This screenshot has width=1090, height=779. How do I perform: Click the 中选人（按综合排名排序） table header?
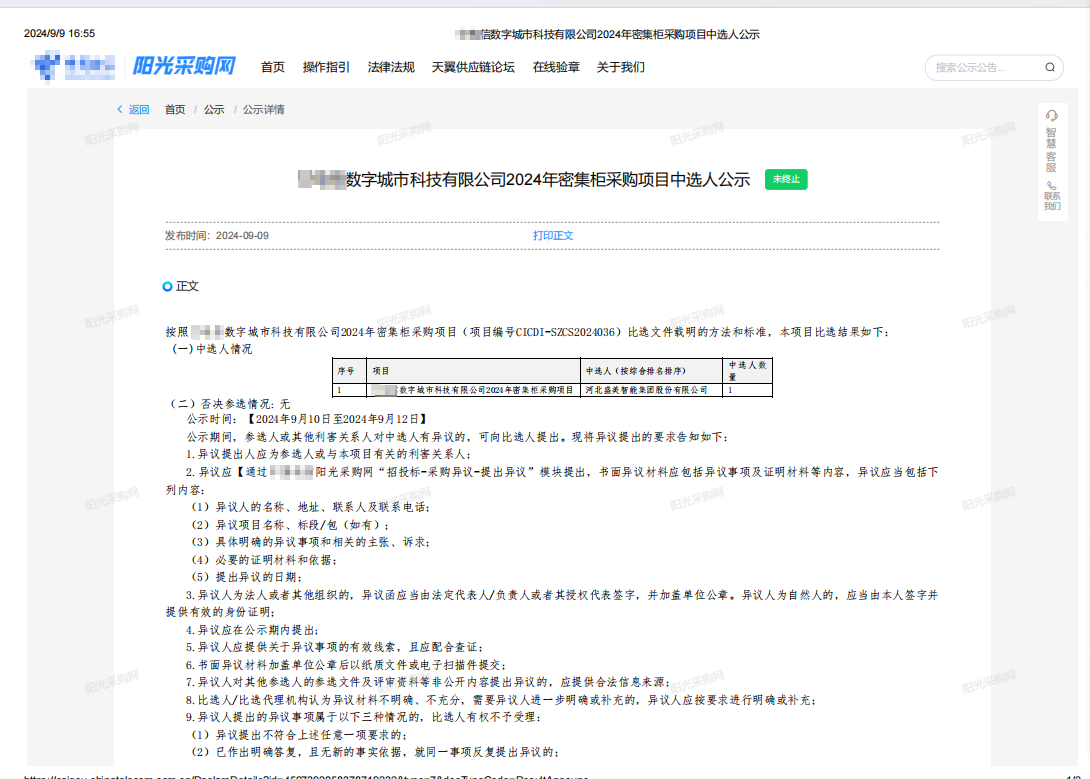point(651,371)
